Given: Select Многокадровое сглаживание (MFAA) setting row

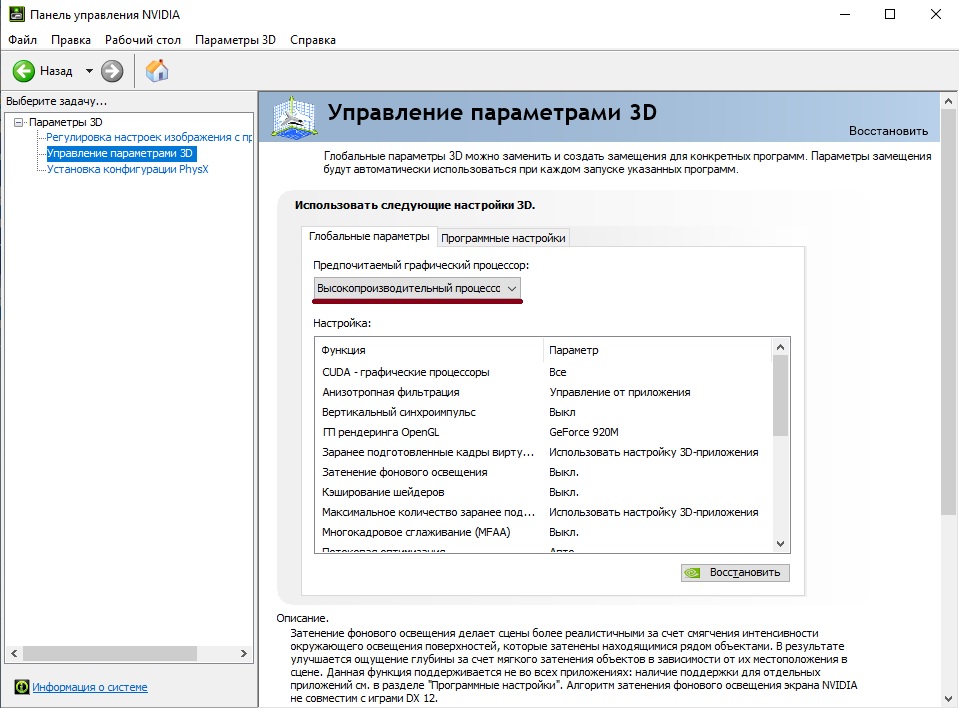Looking at the screenshot, I should [x=543, y=533].
